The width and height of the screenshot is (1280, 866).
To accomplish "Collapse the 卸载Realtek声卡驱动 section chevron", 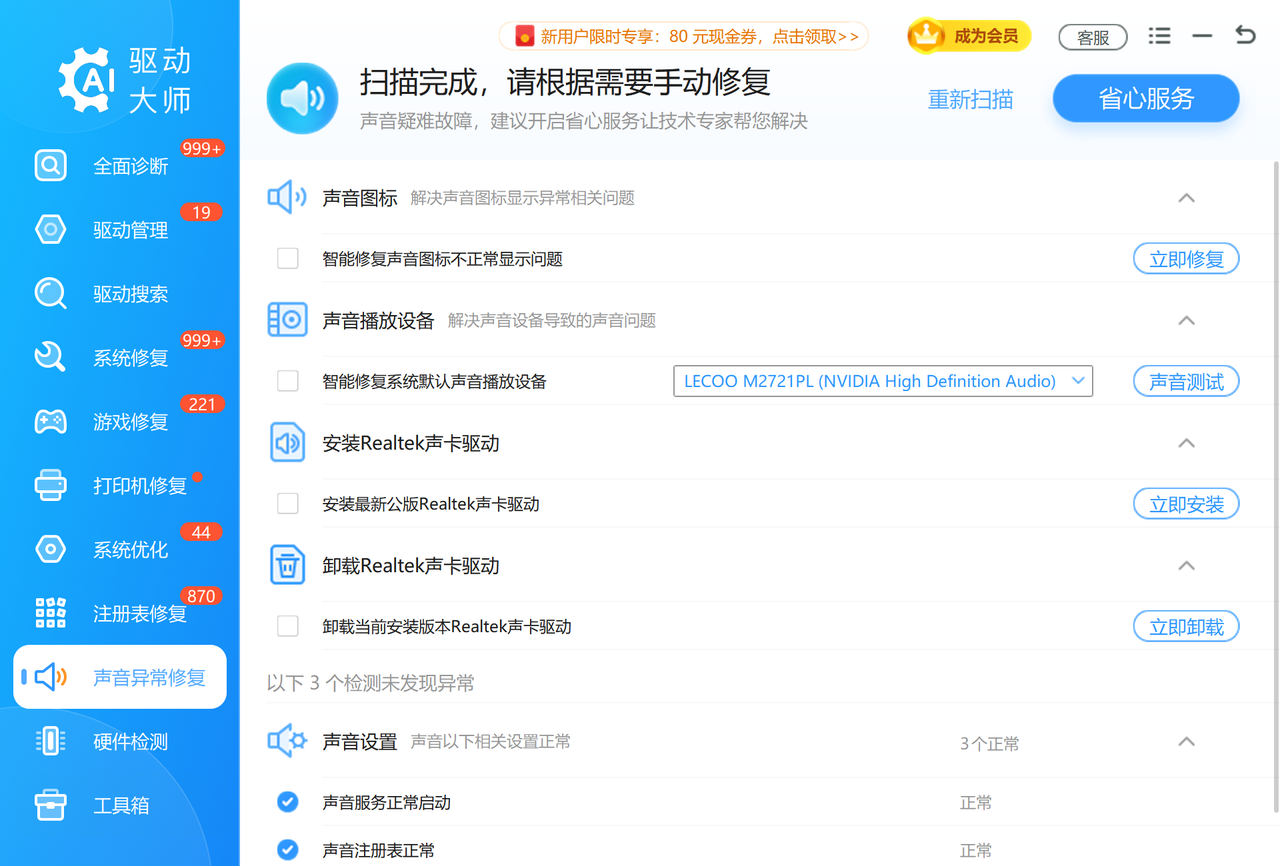I will coord(1187,565).
